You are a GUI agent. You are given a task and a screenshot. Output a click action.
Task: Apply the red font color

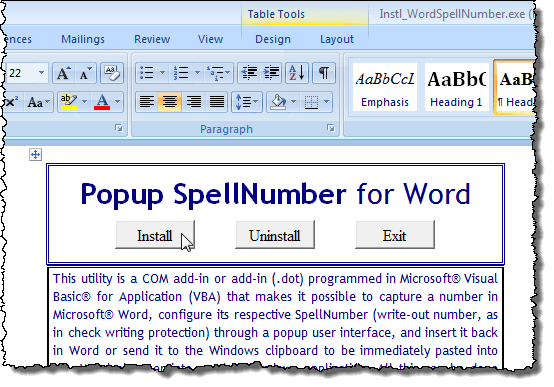click(x=102, y=102)
